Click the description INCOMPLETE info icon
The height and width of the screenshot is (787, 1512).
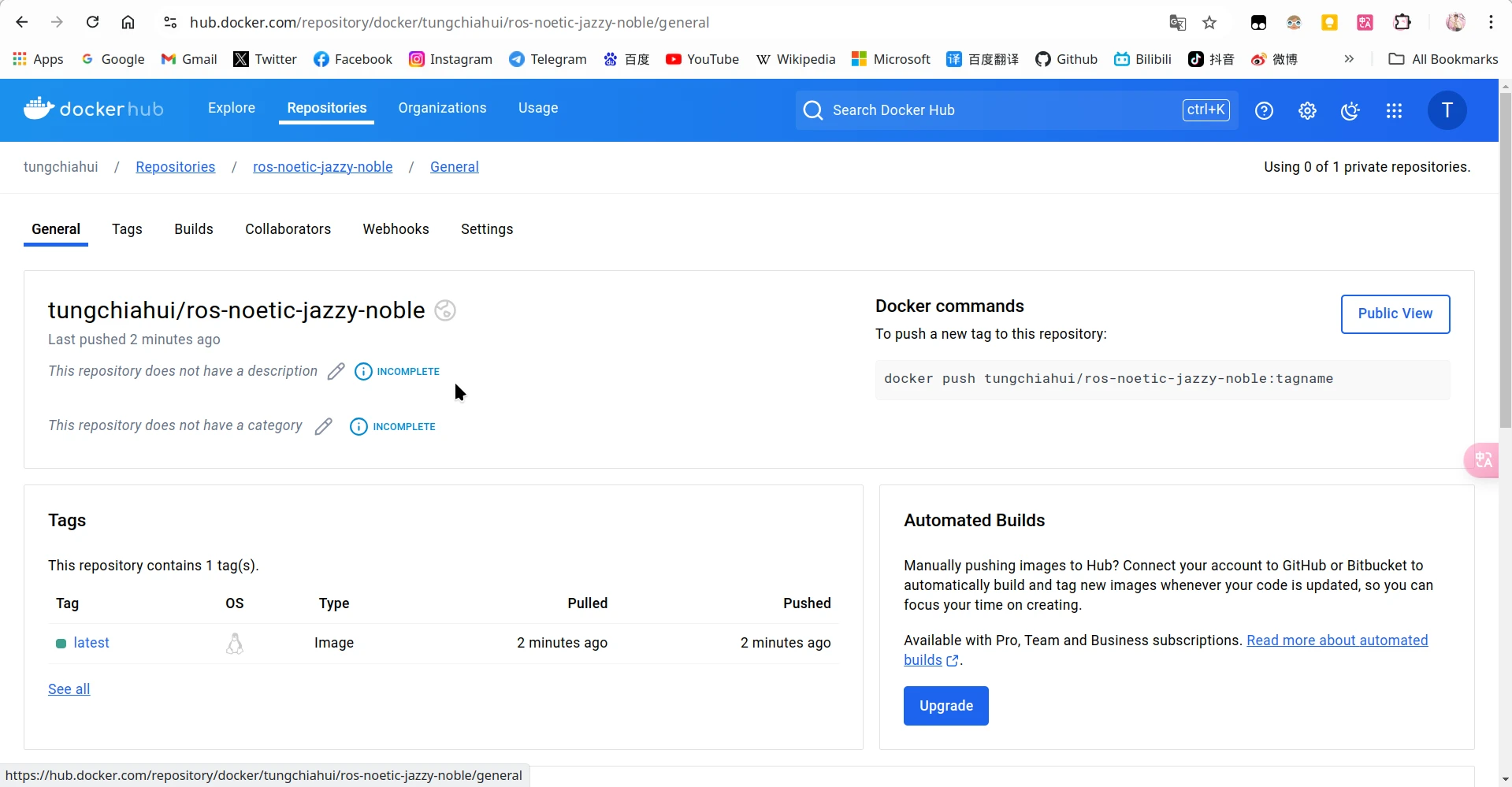click(363, 372)
